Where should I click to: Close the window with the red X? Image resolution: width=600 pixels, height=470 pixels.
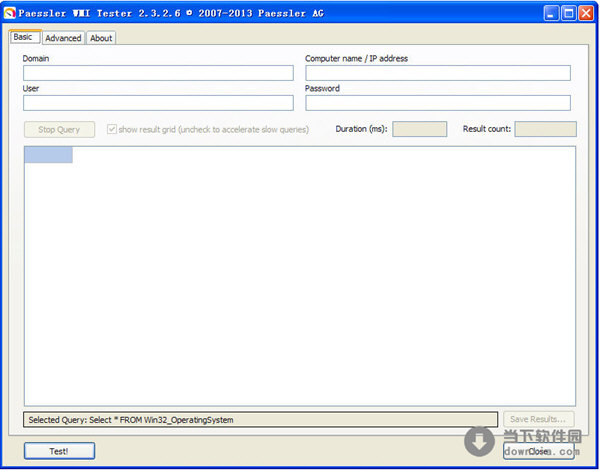click(x=586, y=13)
